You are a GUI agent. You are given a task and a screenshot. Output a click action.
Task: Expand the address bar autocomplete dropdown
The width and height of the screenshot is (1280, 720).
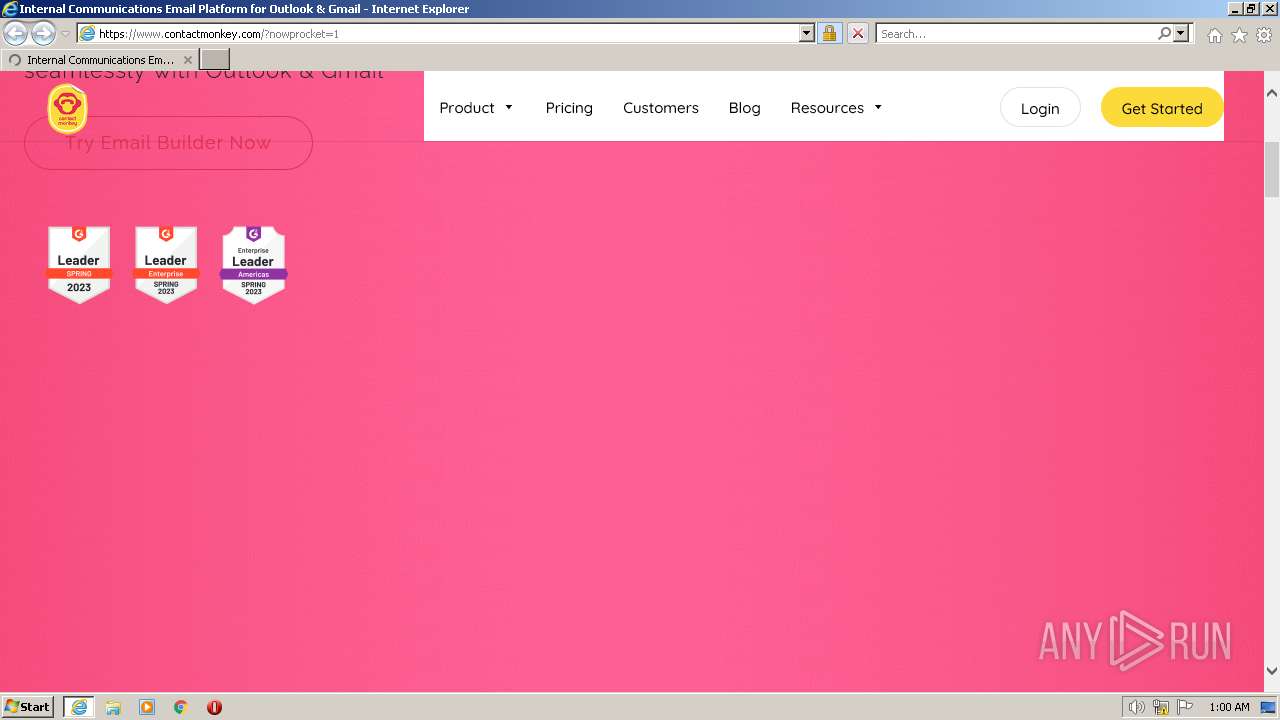[x=807, y=33]
